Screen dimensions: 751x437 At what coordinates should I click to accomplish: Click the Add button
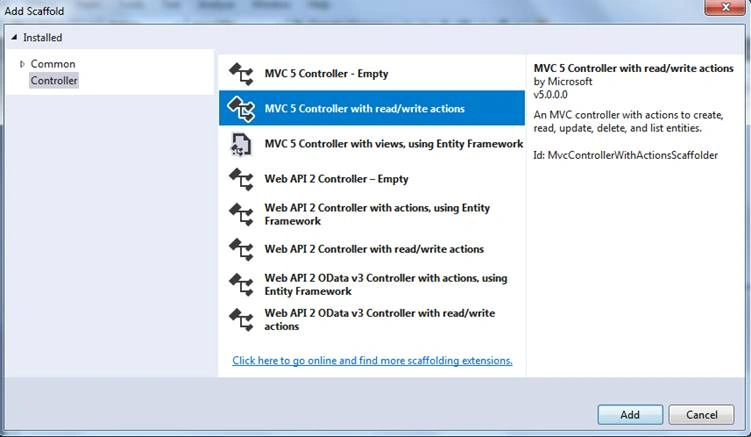pyautogui.click(x=630, y=414)
